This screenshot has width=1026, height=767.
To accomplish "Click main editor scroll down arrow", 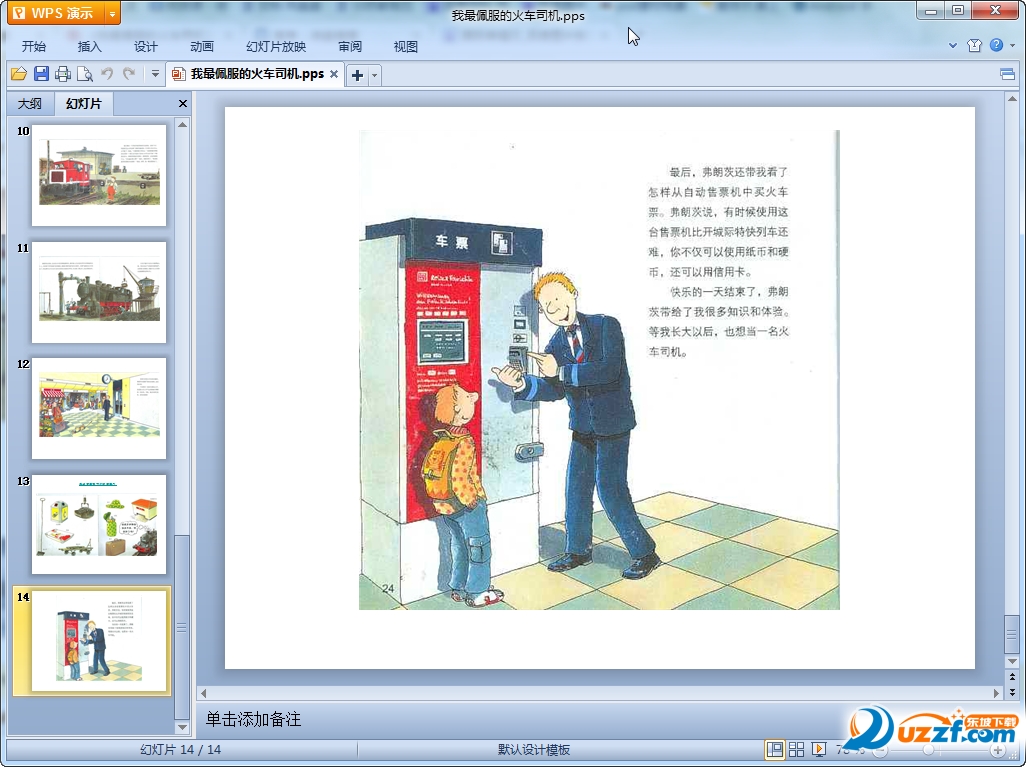I will [1012, 662].
